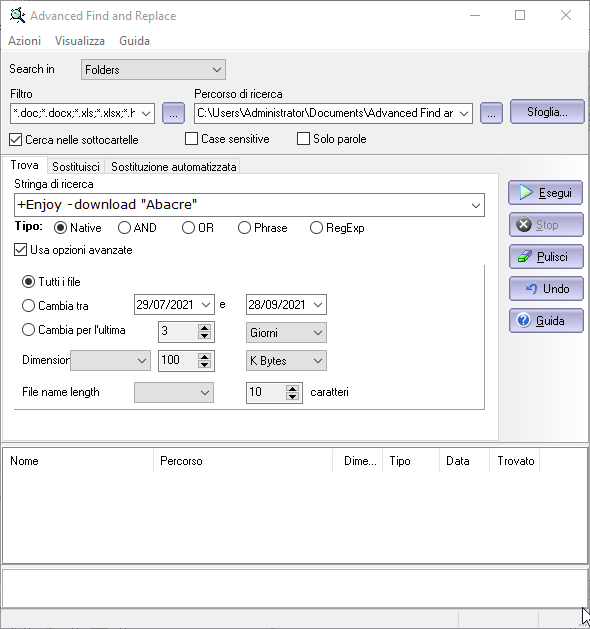Image resolution: width=590 pixels, height=629 pixels.
Task: Open the 28/09/2021 end date picker
Action: (x=318, y=304)
